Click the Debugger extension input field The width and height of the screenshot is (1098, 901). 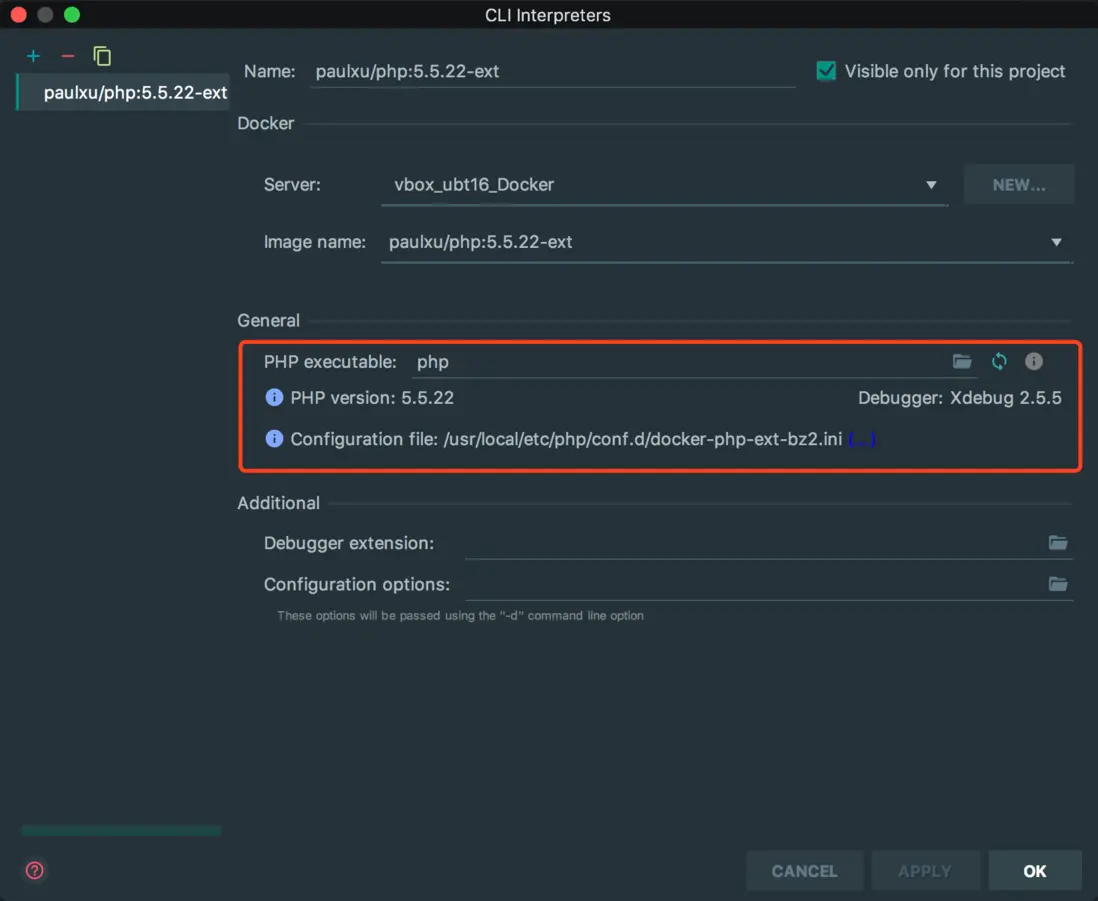750,543
